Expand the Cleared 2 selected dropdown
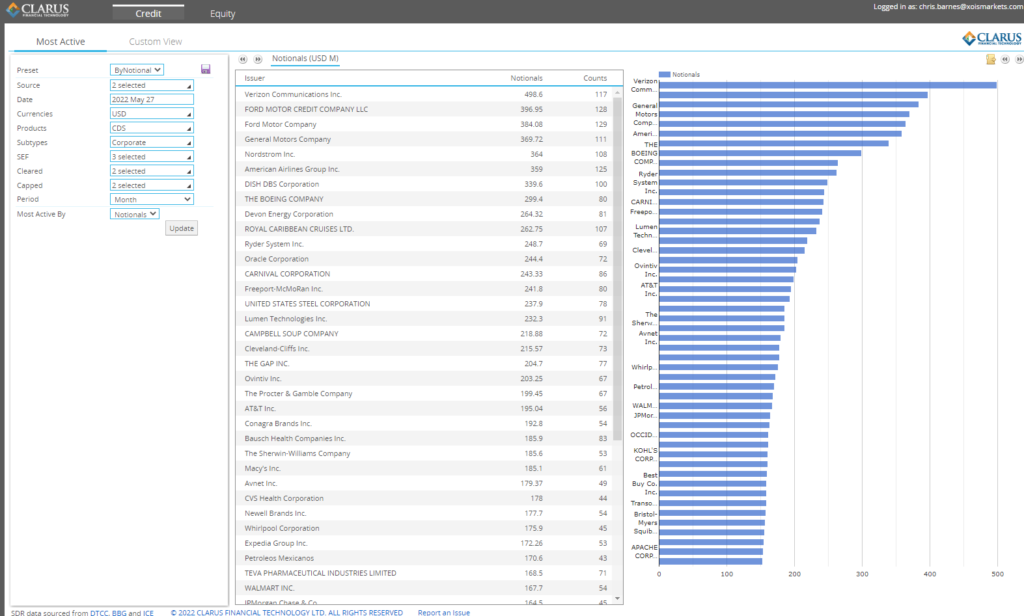Screen dimensions: 1024x616 pyautogui.click(x=152, y=171)
